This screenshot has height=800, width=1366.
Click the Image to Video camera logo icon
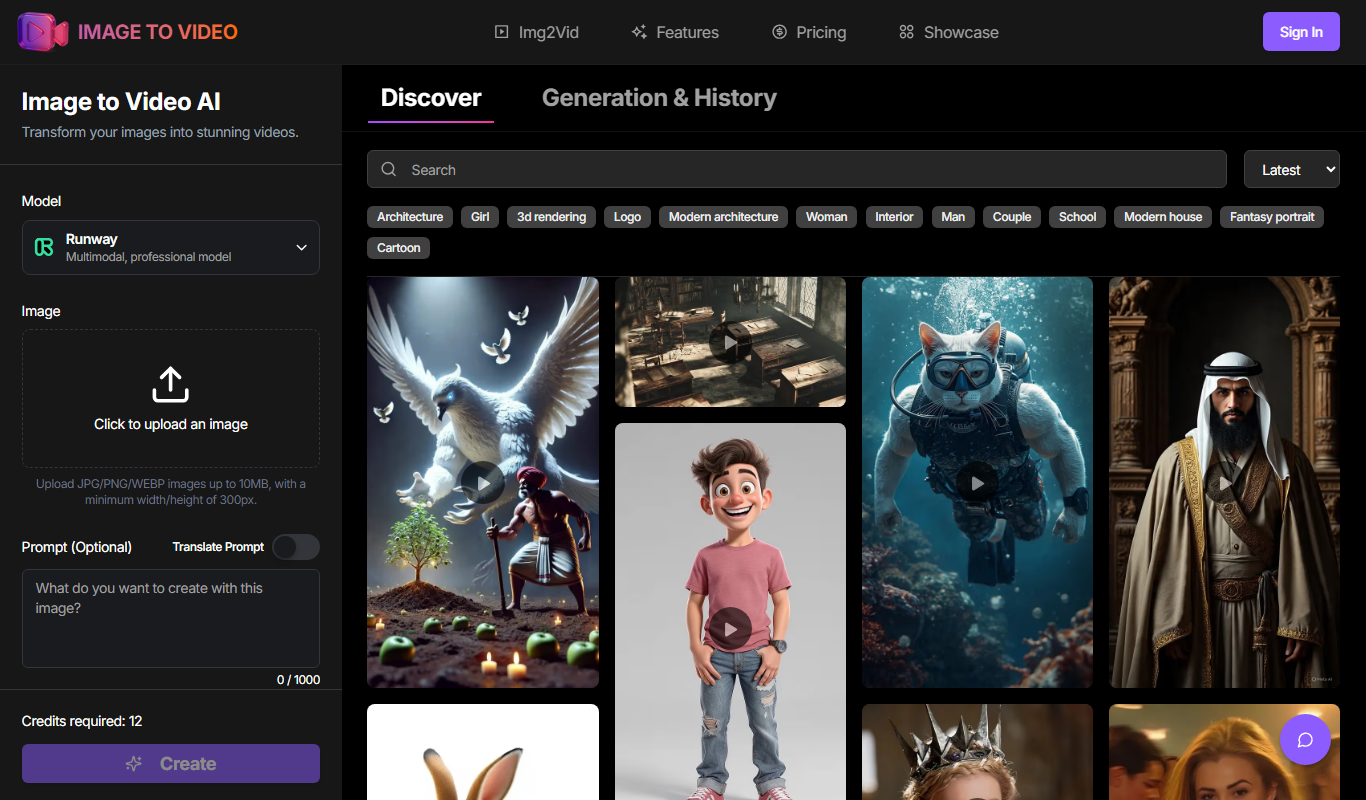(x=43, y=32)
